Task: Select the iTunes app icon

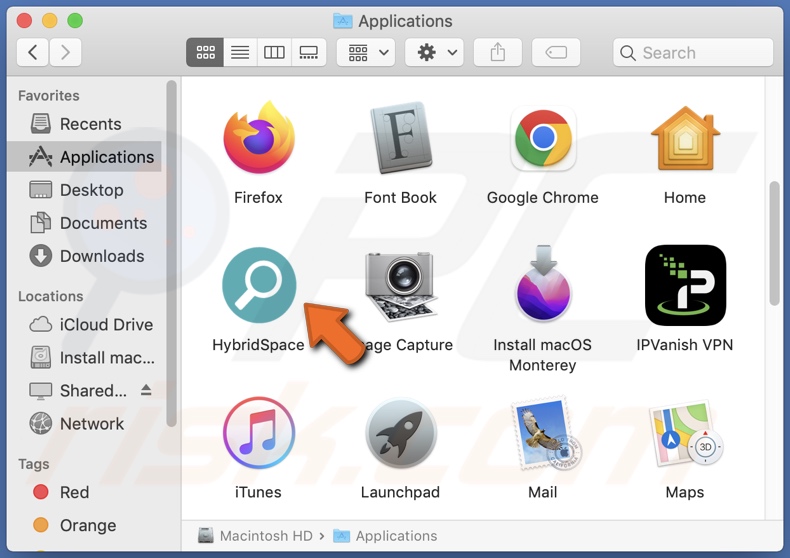Action: point(259,433)
